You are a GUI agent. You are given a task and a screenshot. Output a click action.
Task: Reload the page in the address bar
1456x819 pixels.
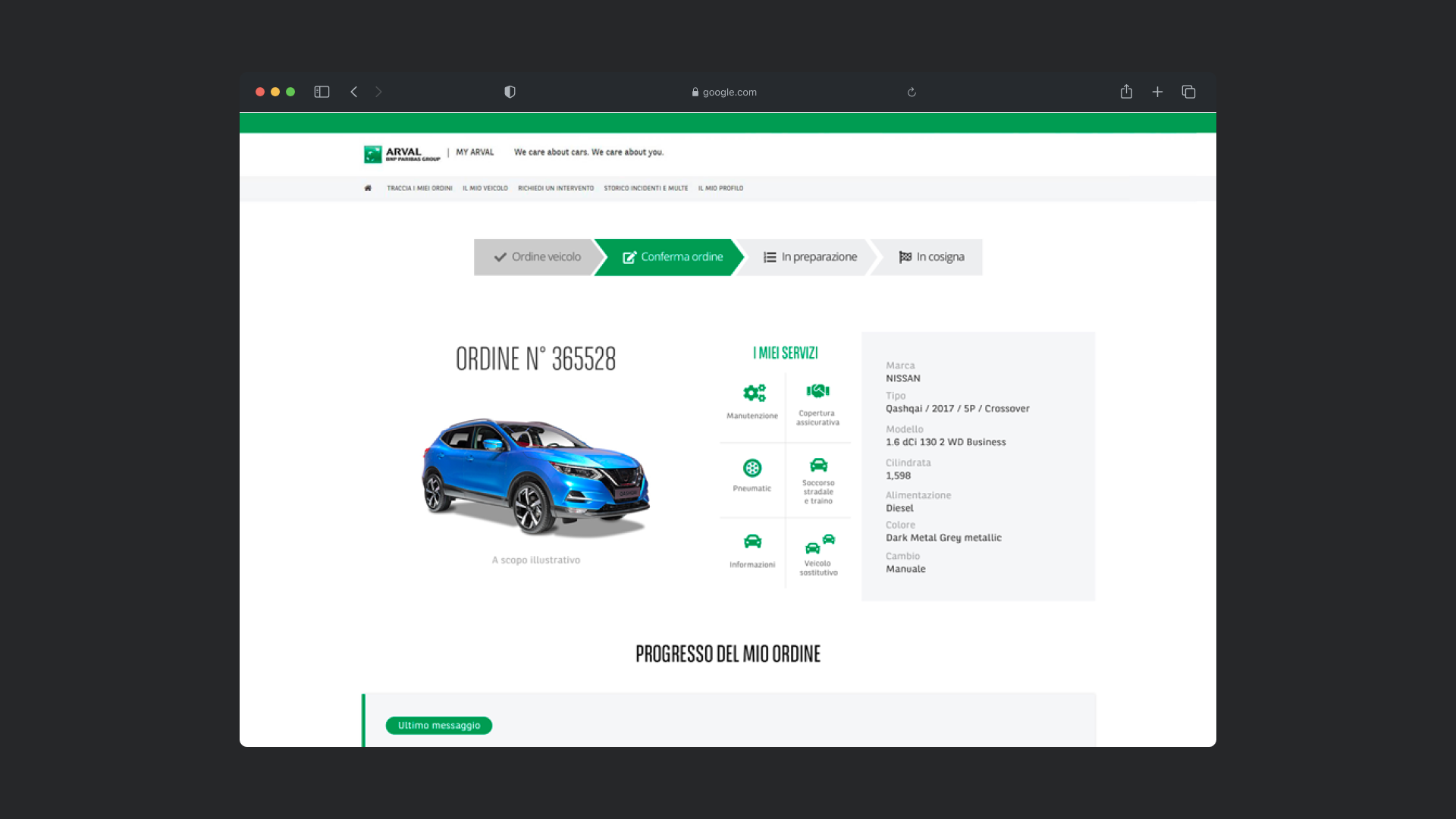coord(912,93)
